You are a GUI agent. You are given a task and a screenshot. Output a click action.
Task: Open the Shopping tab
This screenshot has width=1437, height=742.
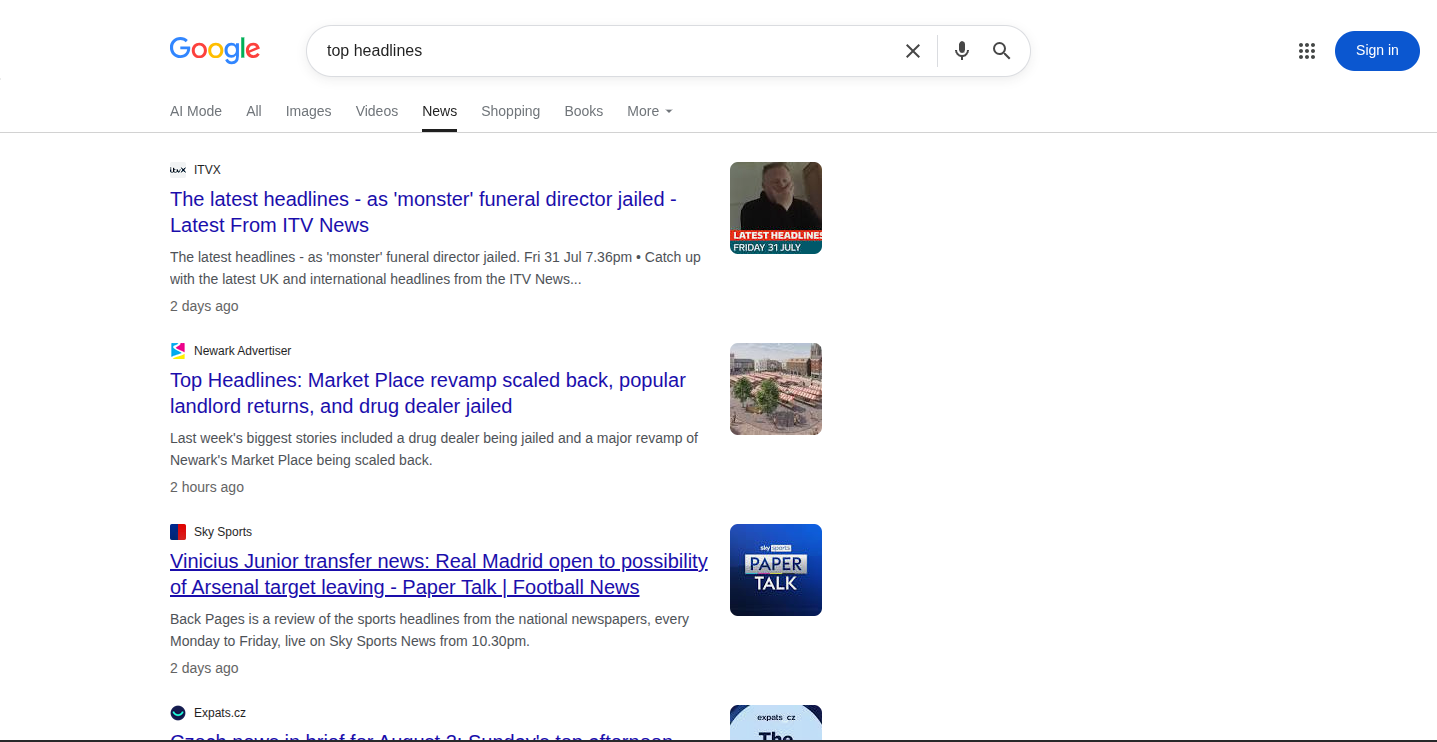pyautogui.click(x=510, y=111)
